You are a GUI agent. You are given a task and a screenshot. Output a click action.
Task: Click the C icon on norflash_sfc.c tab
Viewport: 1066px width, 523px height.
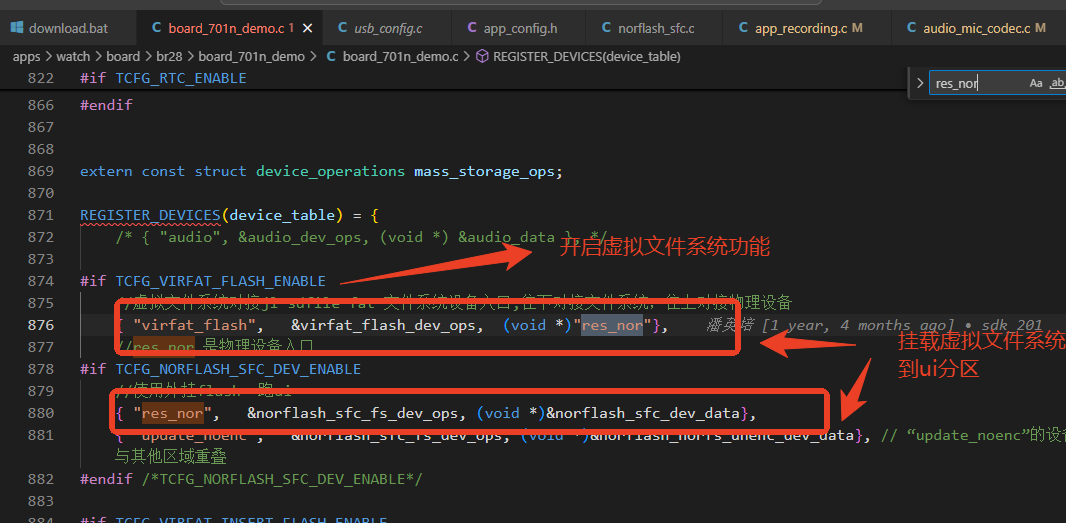click(606, 28)
